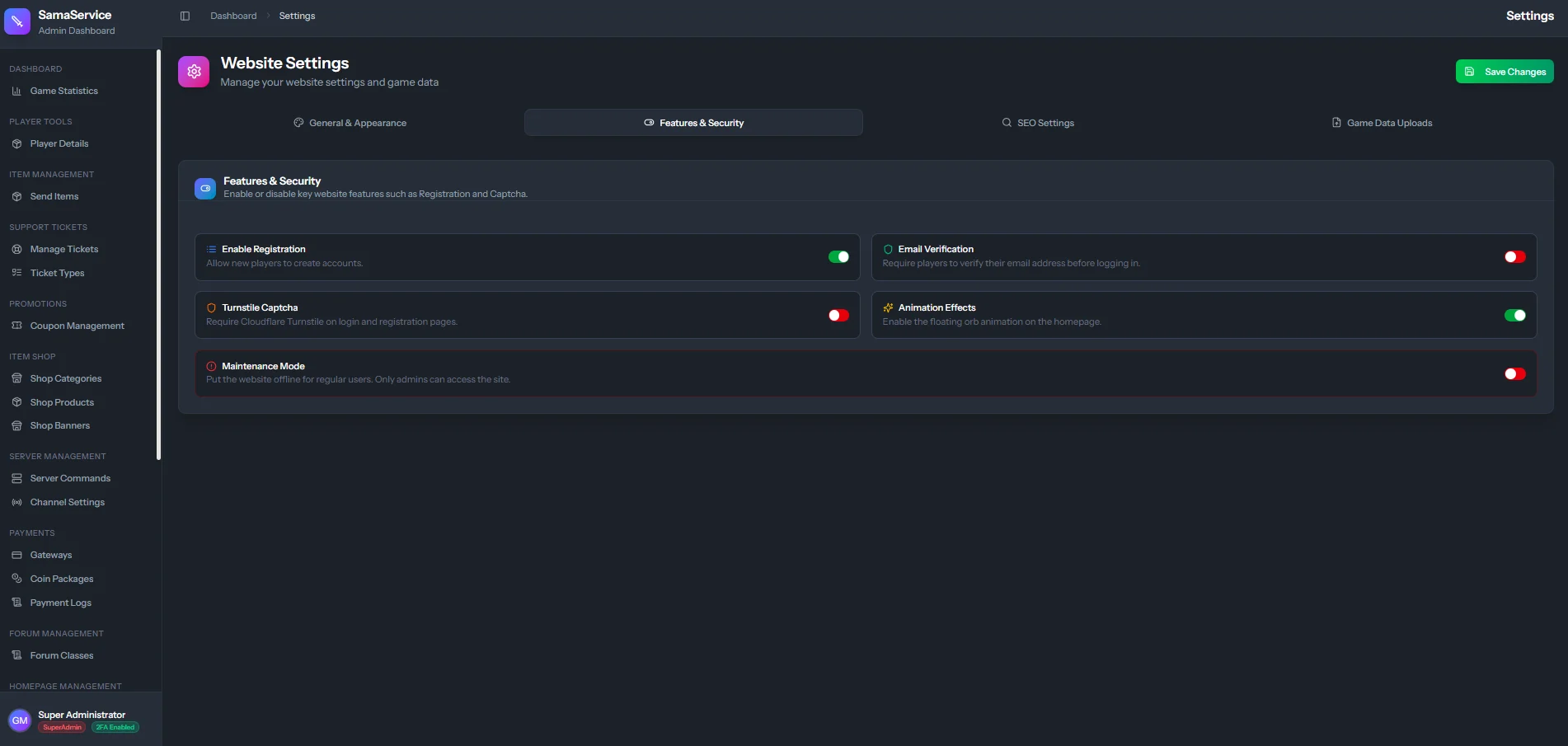Click the Save Changes button
1568x746 pixels.
(x=1505, y=72)
